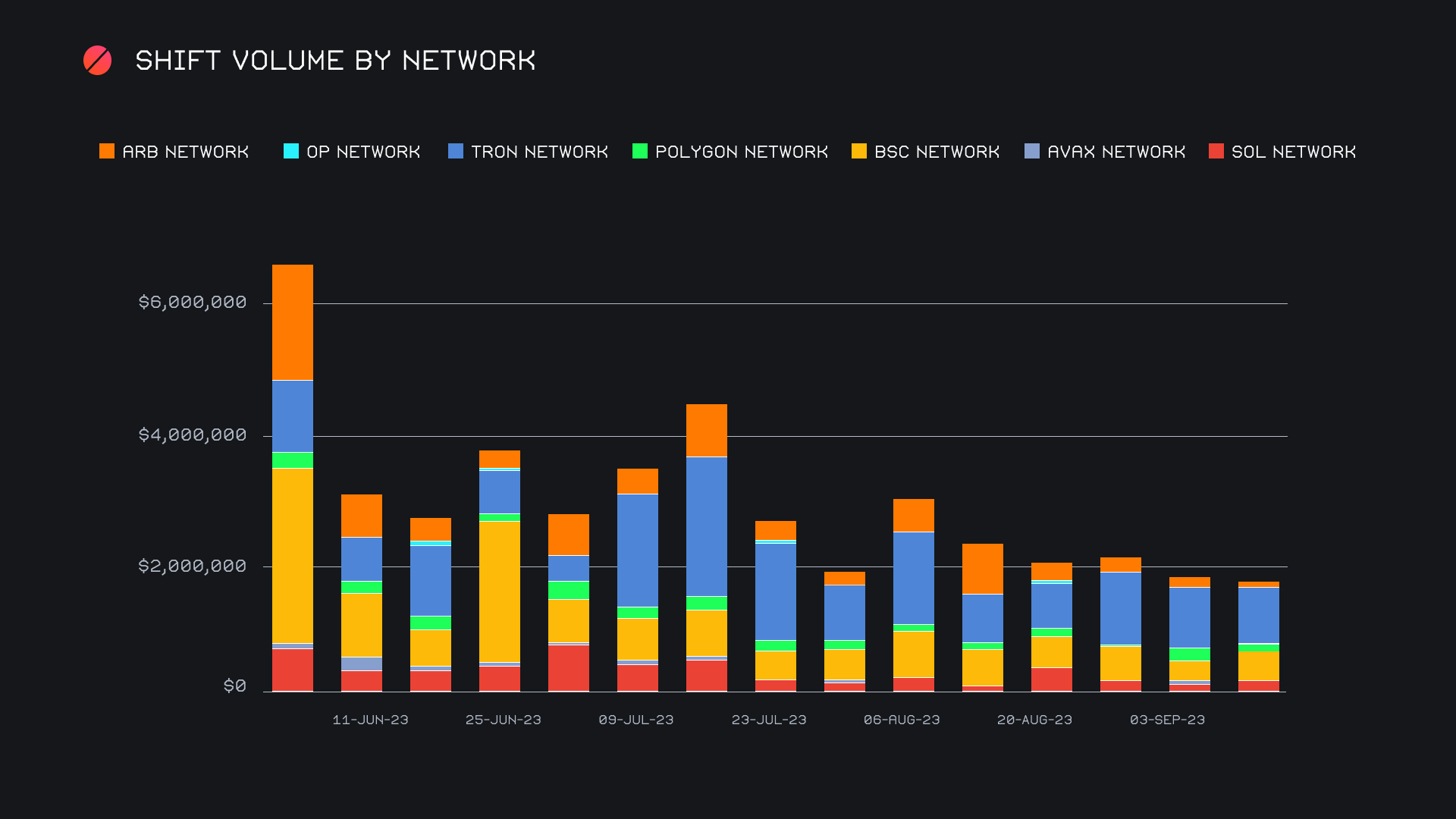Click the orange ARB Network legend swatch
Image resolution: width=1456 pixels, height=819 pixels.
click(x=107, y=151)
